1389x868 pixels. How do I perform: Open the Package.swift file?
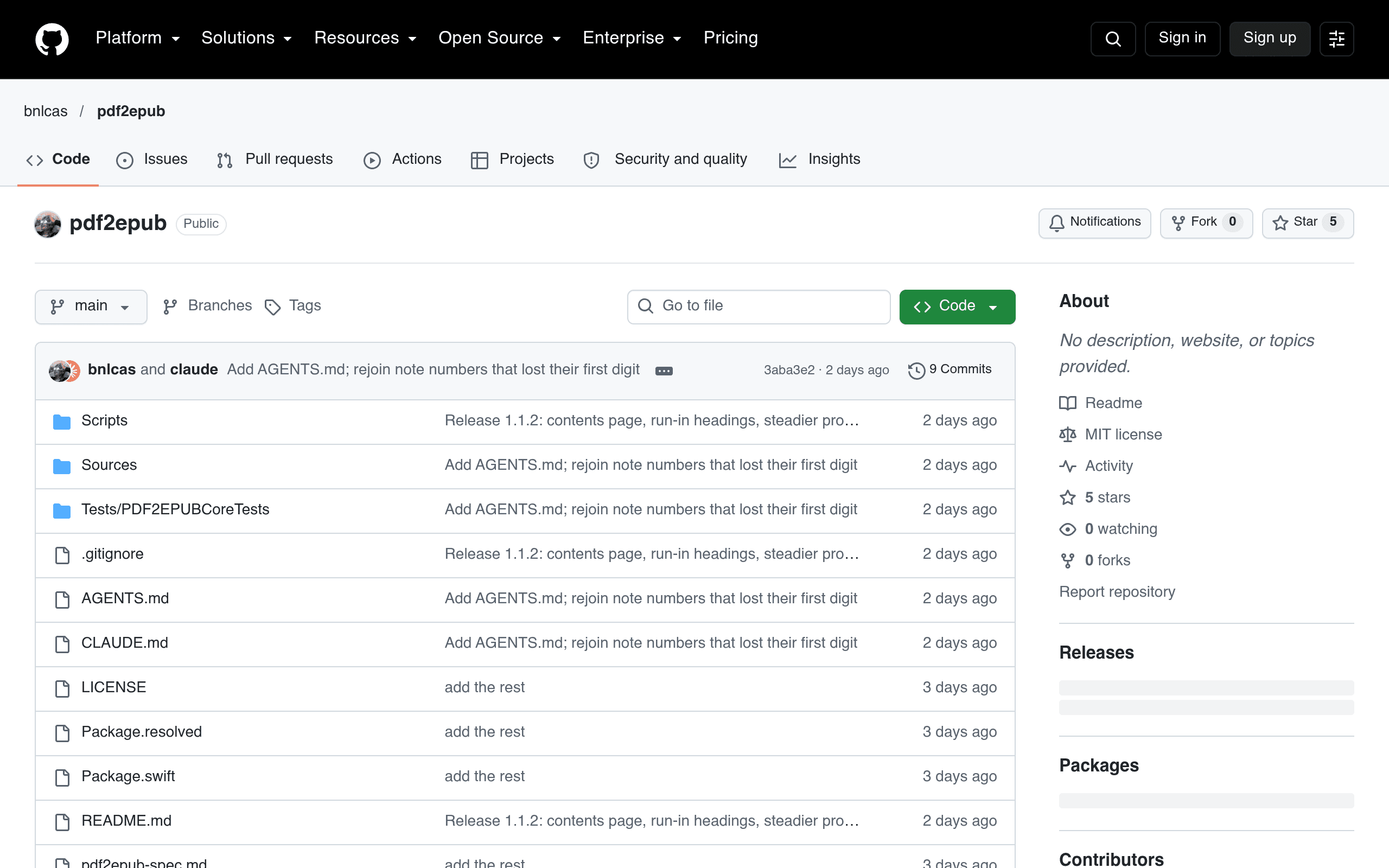point(128,777)
